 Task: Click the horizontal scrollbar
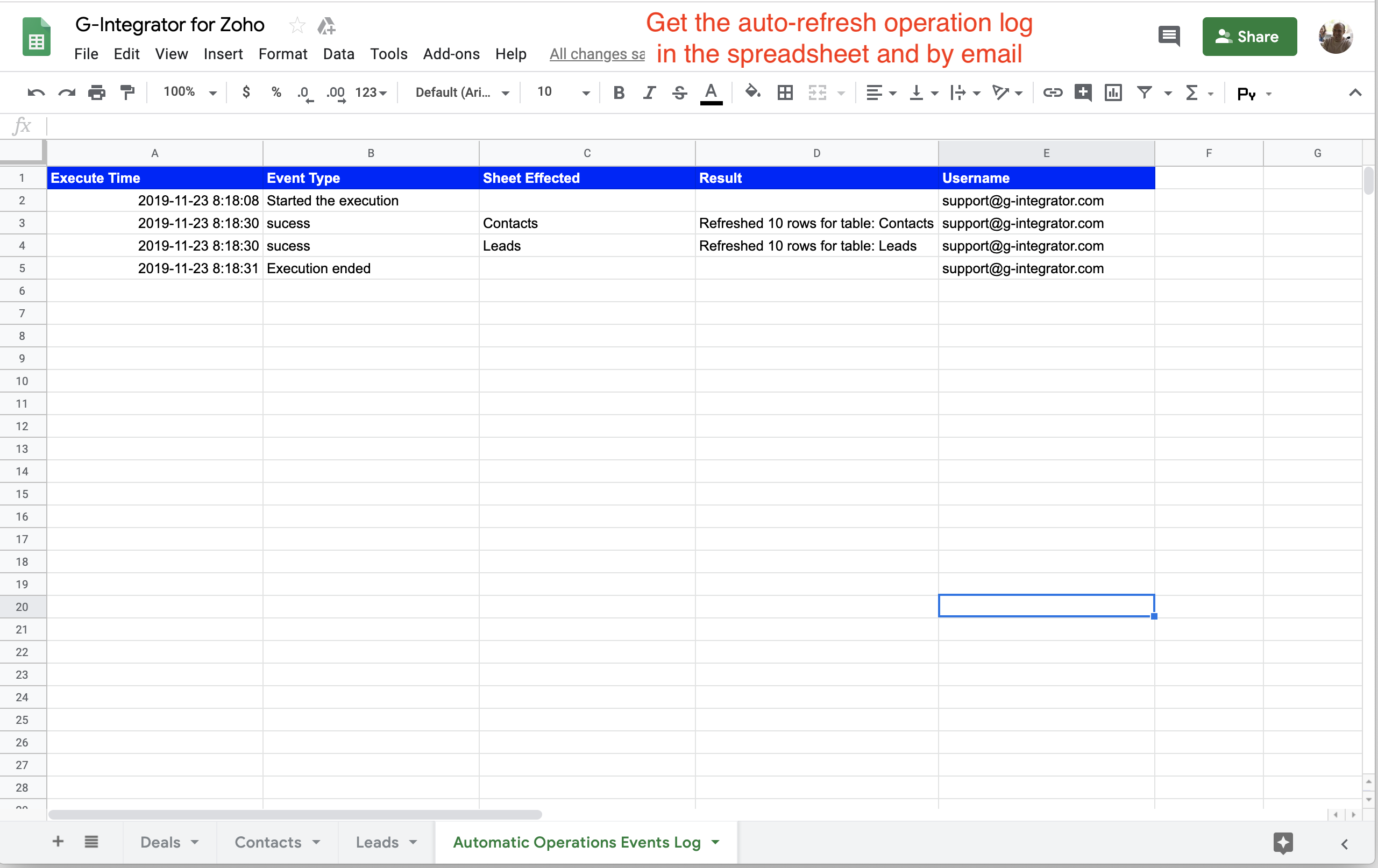[295, 814]
